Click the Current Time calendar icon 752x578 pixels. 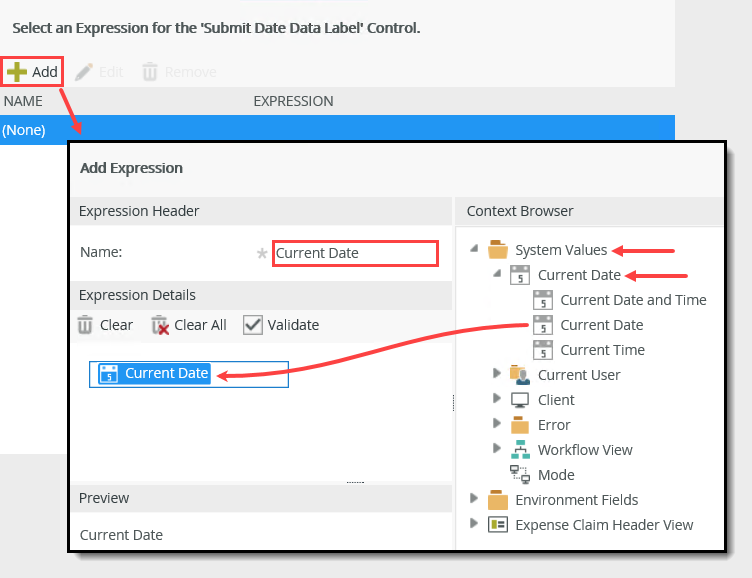[543, 350]
